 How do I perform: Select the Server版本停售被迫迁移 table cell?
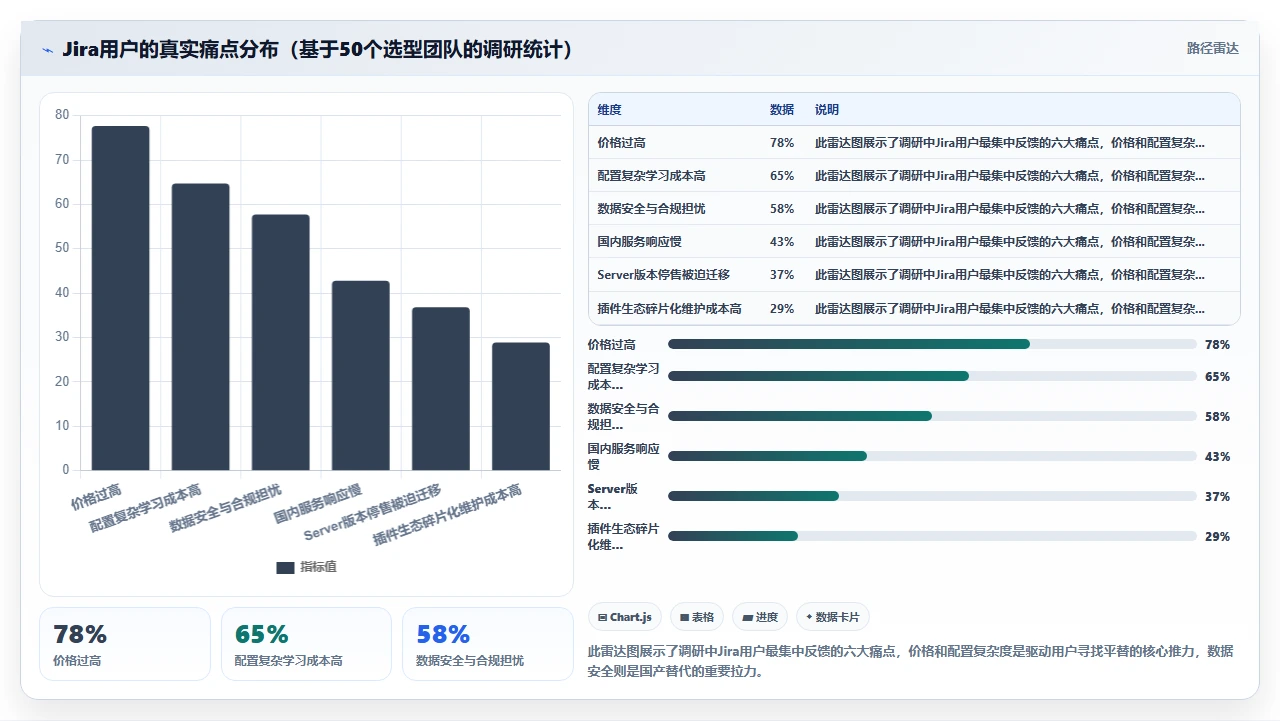point(663,275)
